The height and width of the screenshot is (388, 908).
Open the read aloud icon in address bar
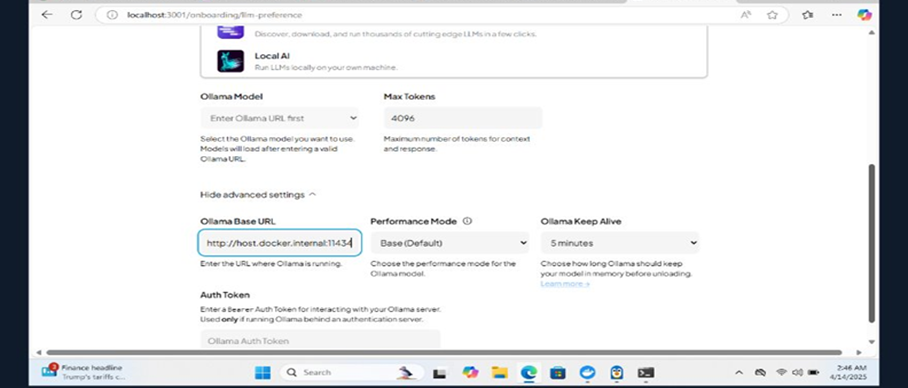(746, 15)
